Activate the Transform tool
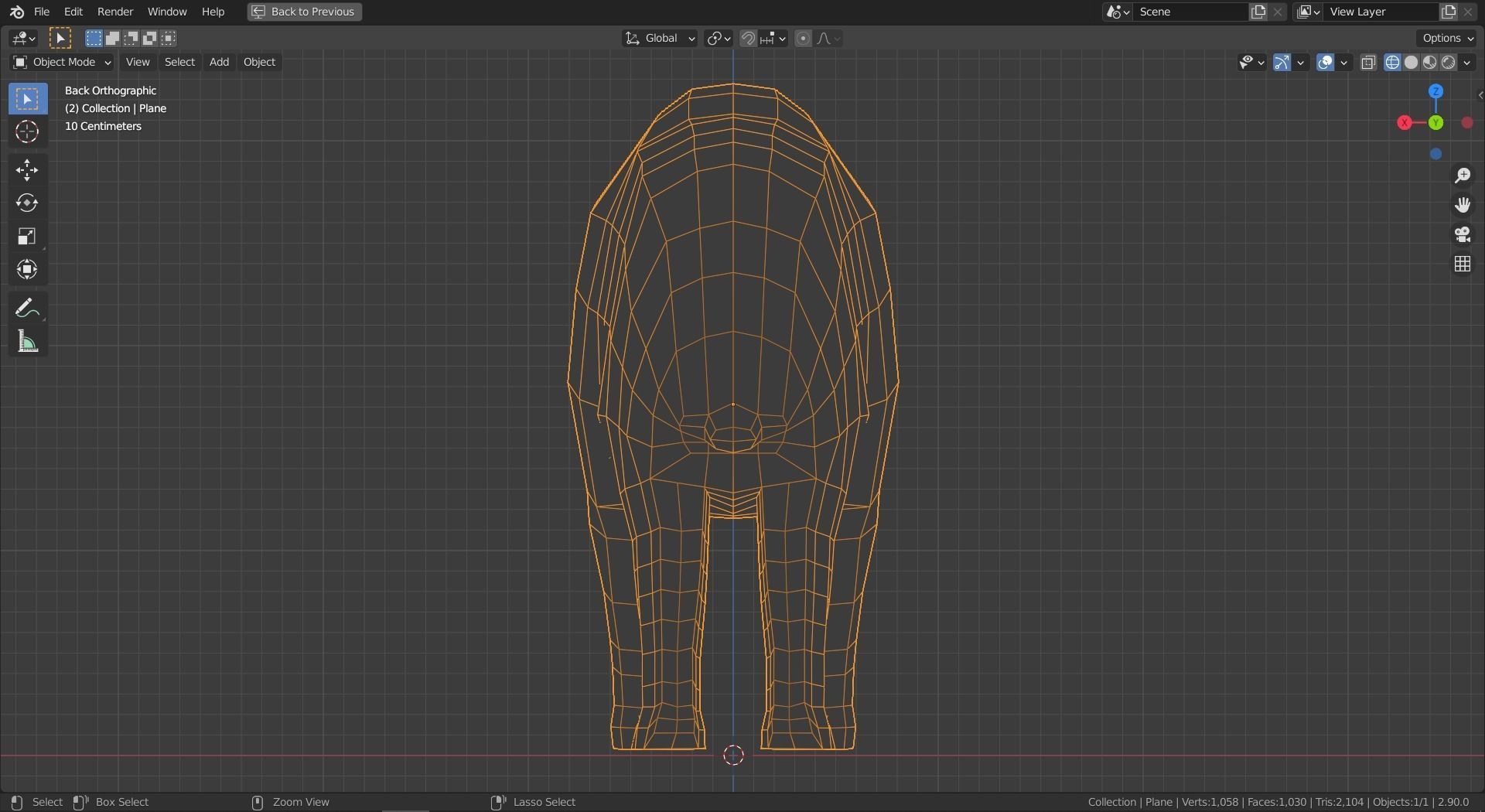 (28, 270)
